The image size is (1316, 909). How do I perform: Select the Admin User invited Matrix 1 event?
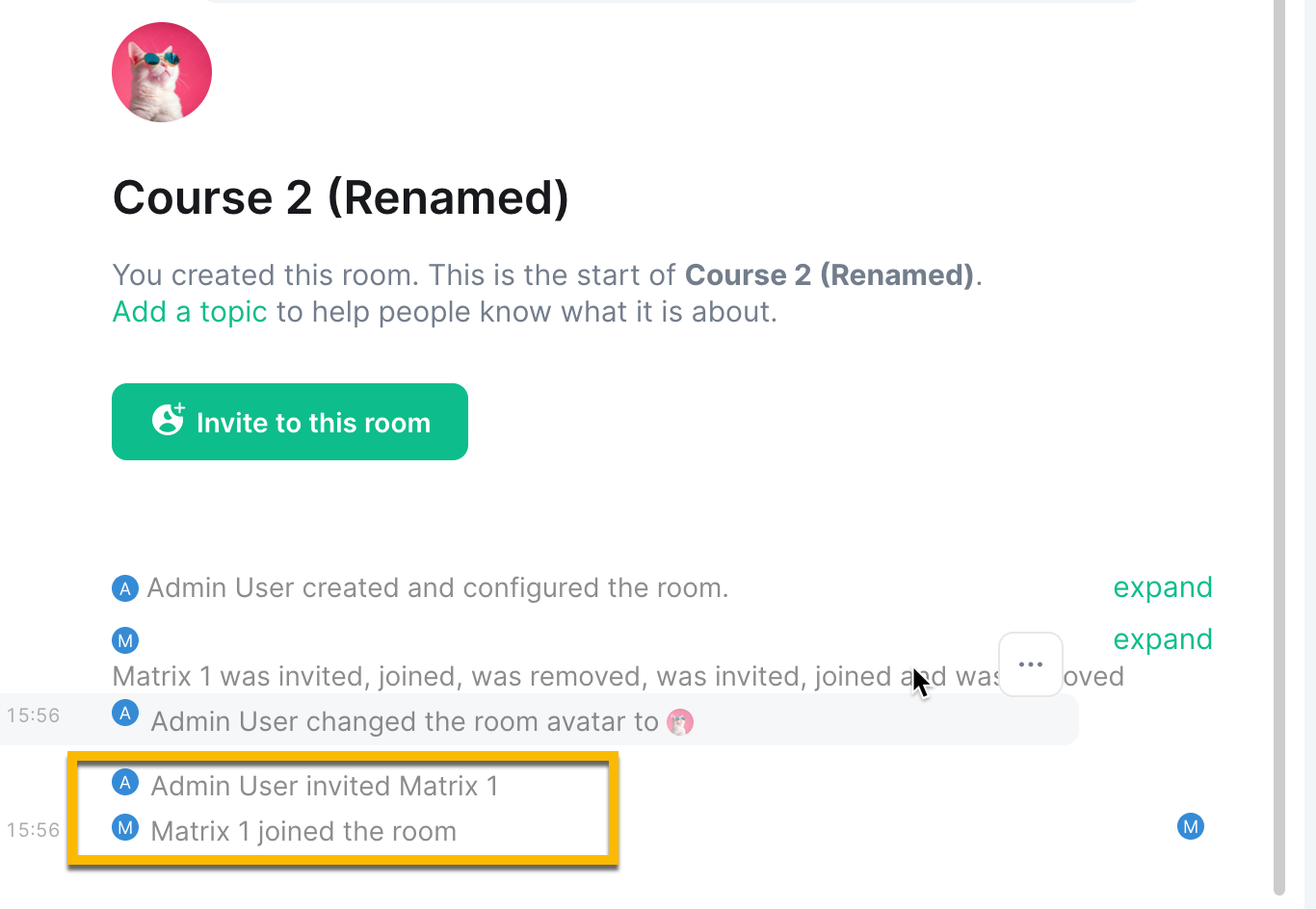pyautogui.click(x=325, y=786)
